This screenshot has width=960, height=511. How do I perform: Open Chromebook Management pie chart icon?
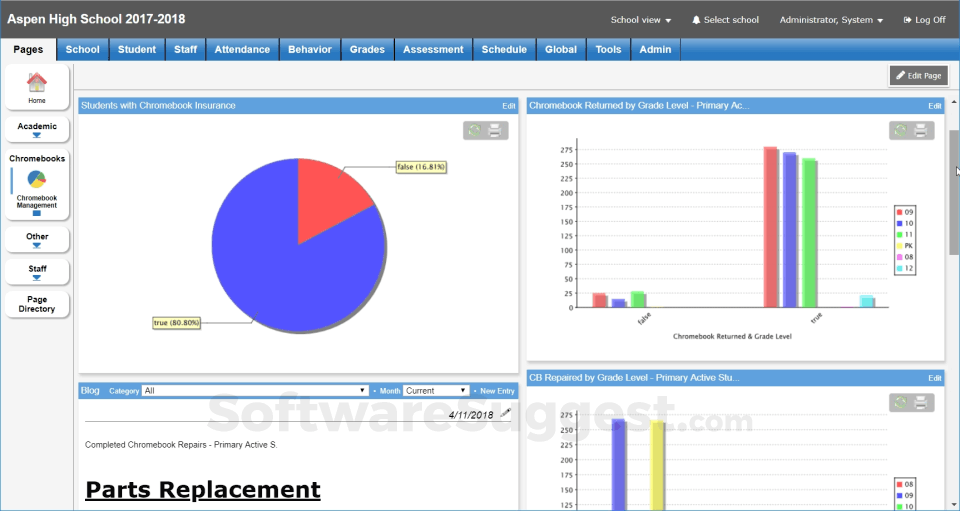[36, 179]
